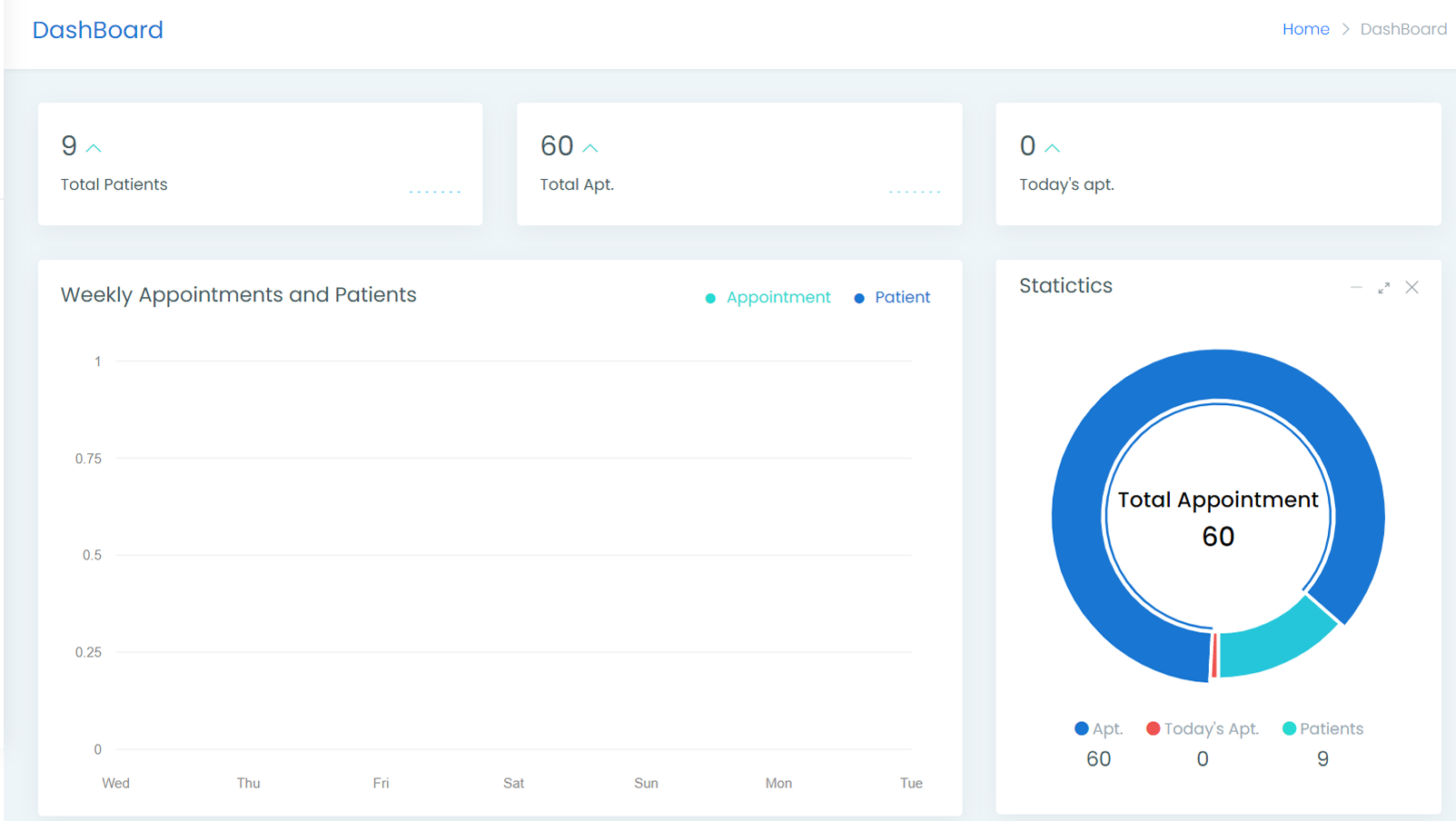Image resolution: width=1456 pixels, height=821 pixels.
Task: Click the up arrow beside Total Patients count
Action: click(94, 148)
